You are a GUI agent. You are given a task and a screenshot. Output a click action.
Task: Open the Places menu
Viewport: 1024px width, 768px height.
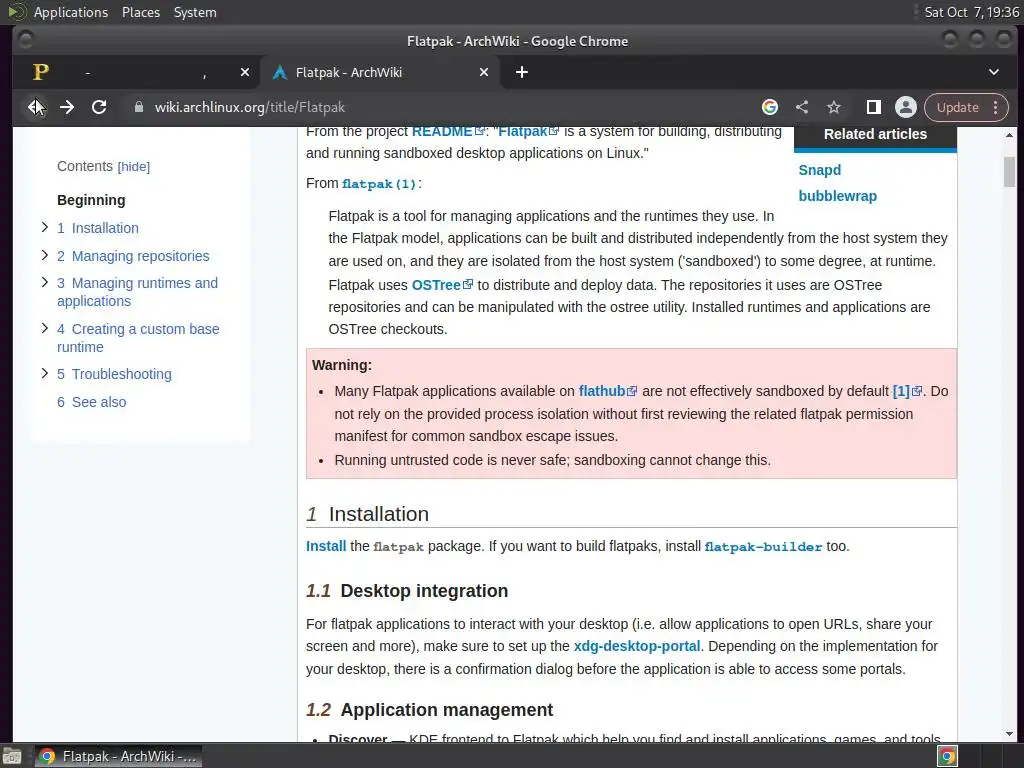140,12
